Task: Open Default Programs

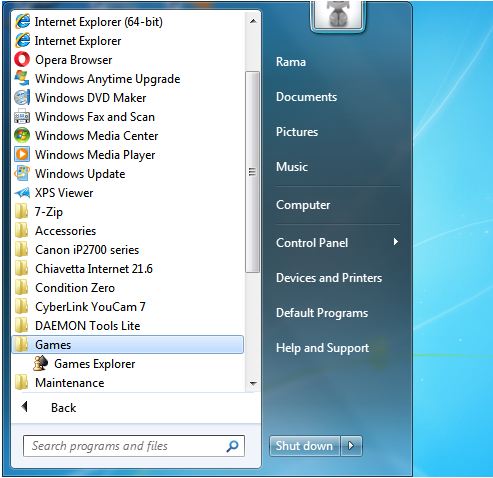Action: pos(322,313)
